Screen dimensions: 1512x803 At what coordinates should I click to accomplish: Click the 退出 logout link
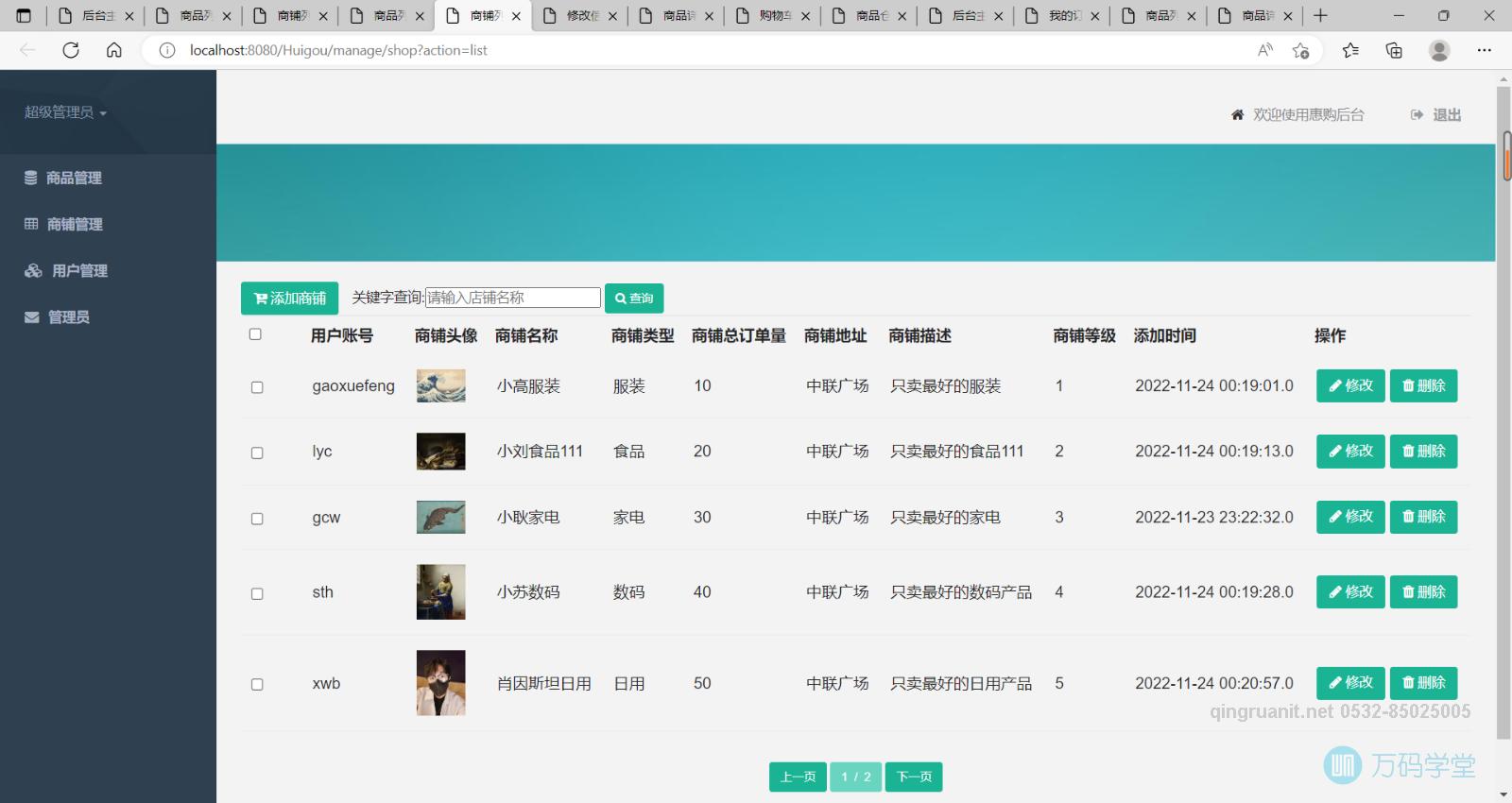1435,114
